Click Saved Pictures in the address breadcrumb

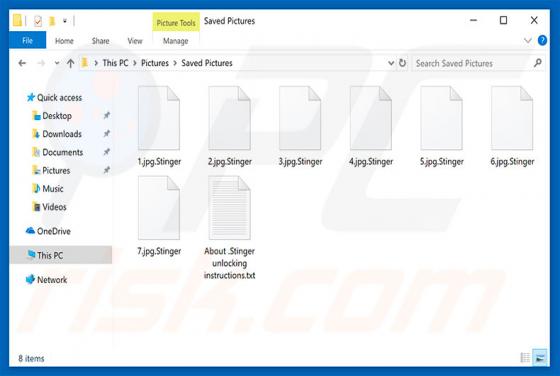click(x=207, y=63)
